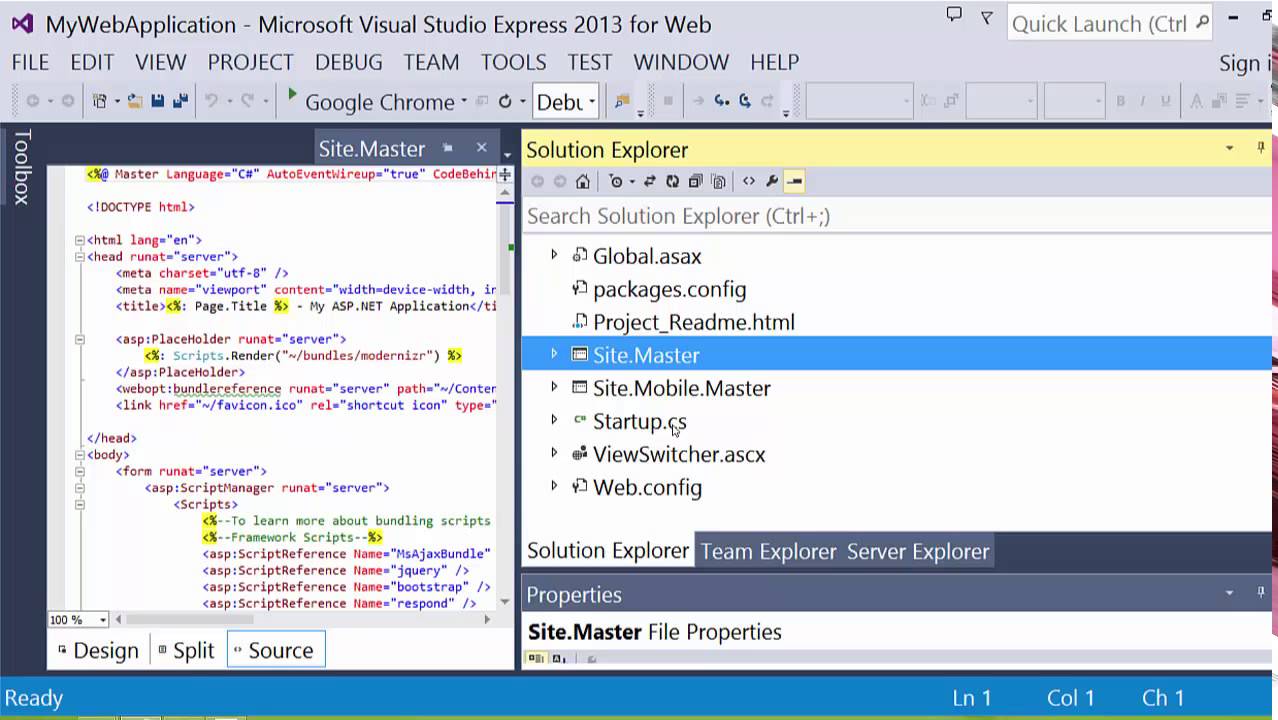Click the Open File folder icon
The width and height of the screenshot is (1278, 720).
point(133,101)
